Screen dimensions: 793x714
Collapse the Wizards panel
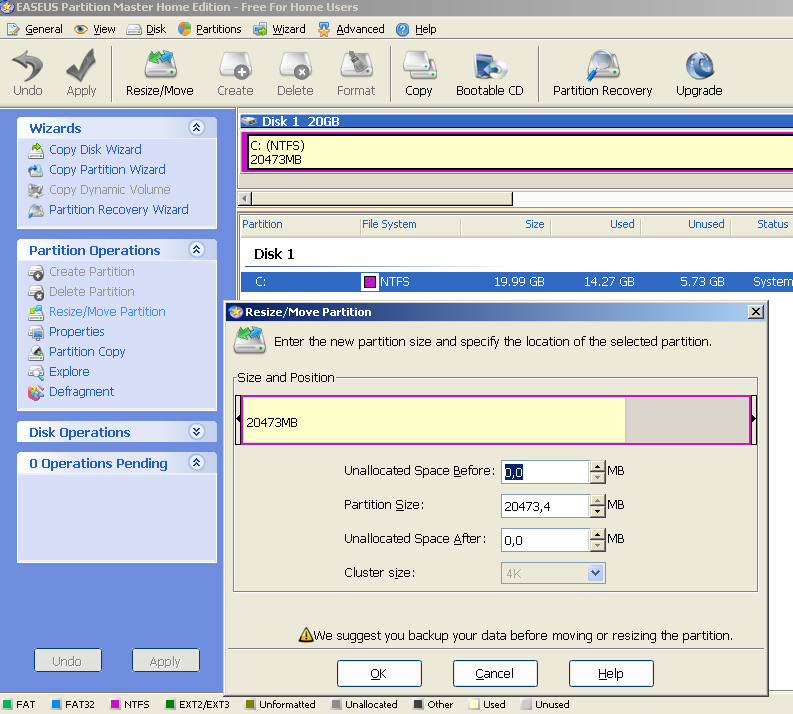(197, 127)
